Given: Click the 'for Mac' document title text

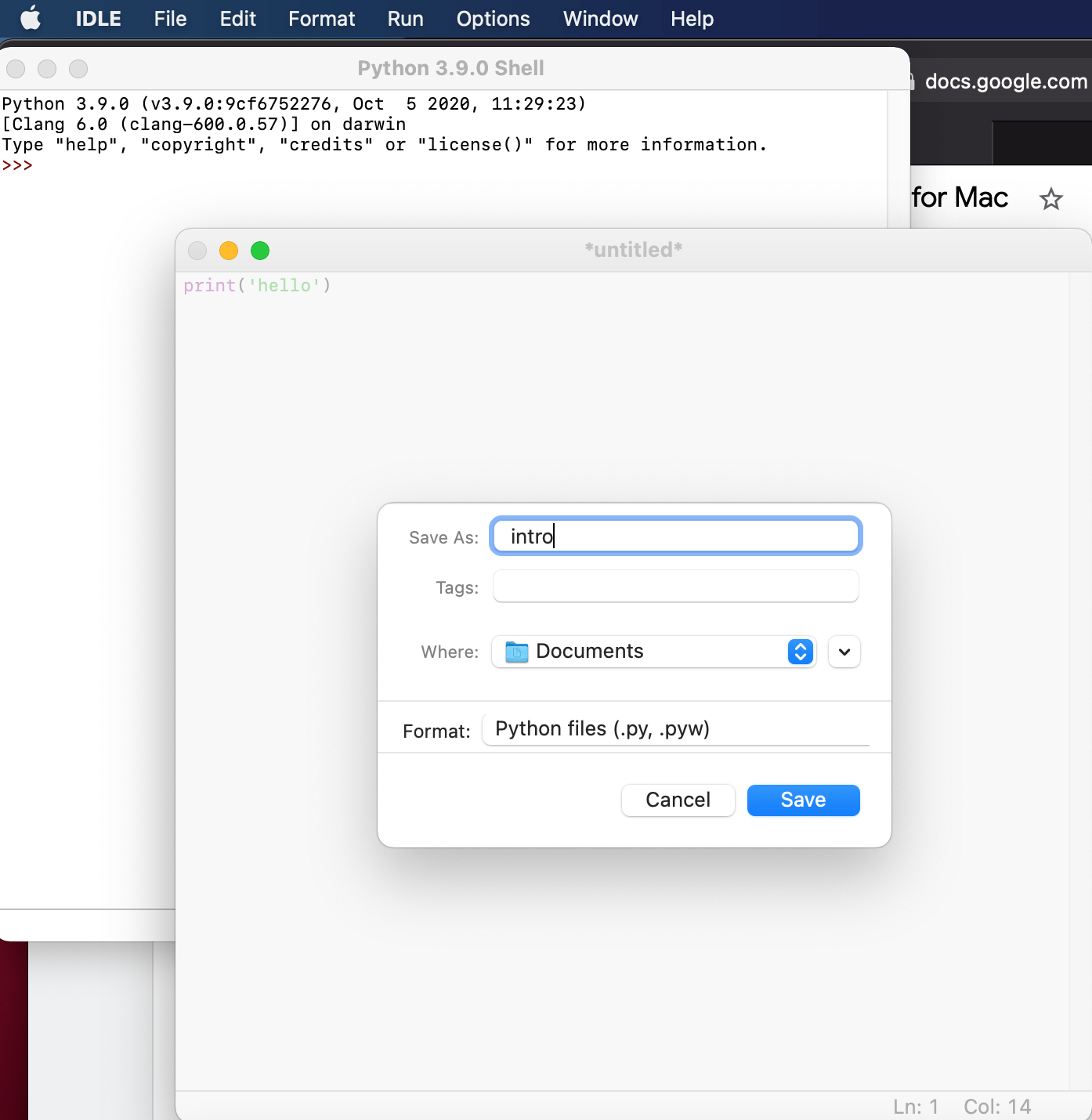Looking at the screenshot, I should [960, 197].
